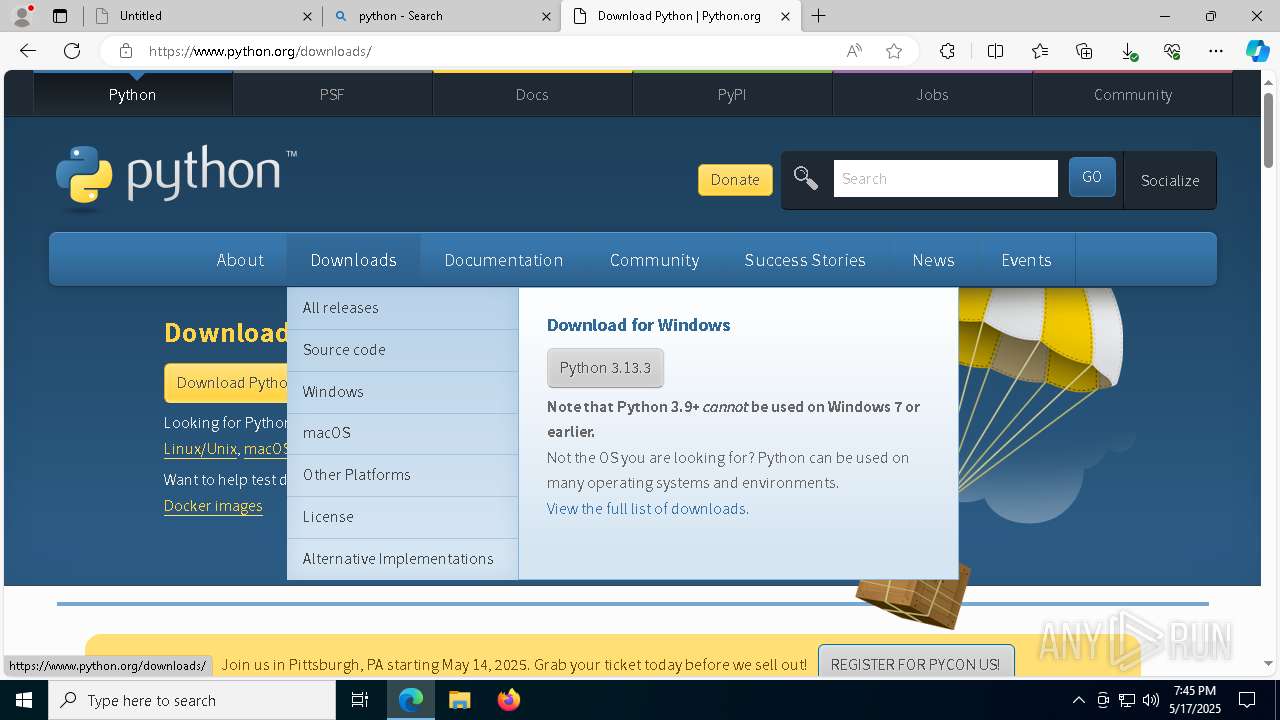The width and height of the screenshot is (1280, 720).
Task: Select macOS in Downloads menu
Action: click(x=402, y=433)
